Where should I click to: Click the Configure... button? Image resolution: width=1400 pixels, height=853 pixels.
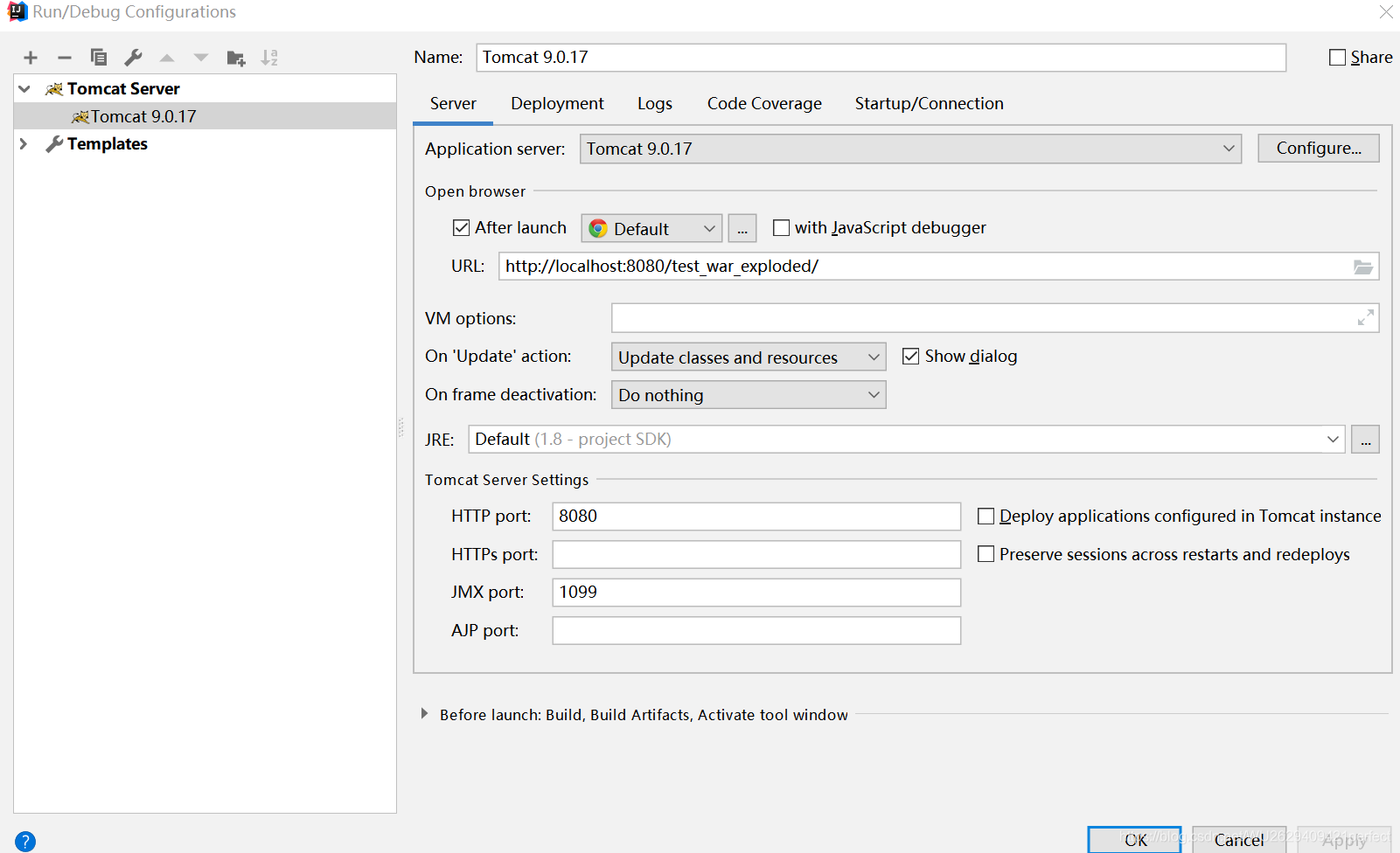click(1319, 149)
